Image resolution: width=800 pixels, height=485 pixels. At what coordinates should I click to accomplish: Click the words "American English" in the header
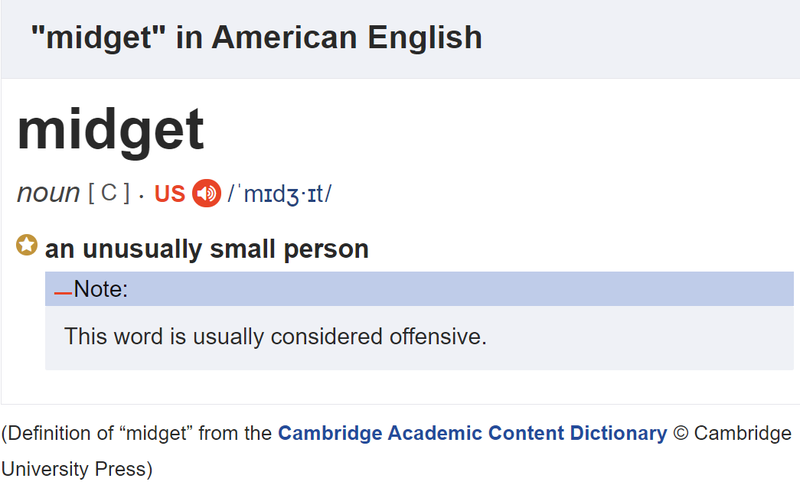pos(347,38)
